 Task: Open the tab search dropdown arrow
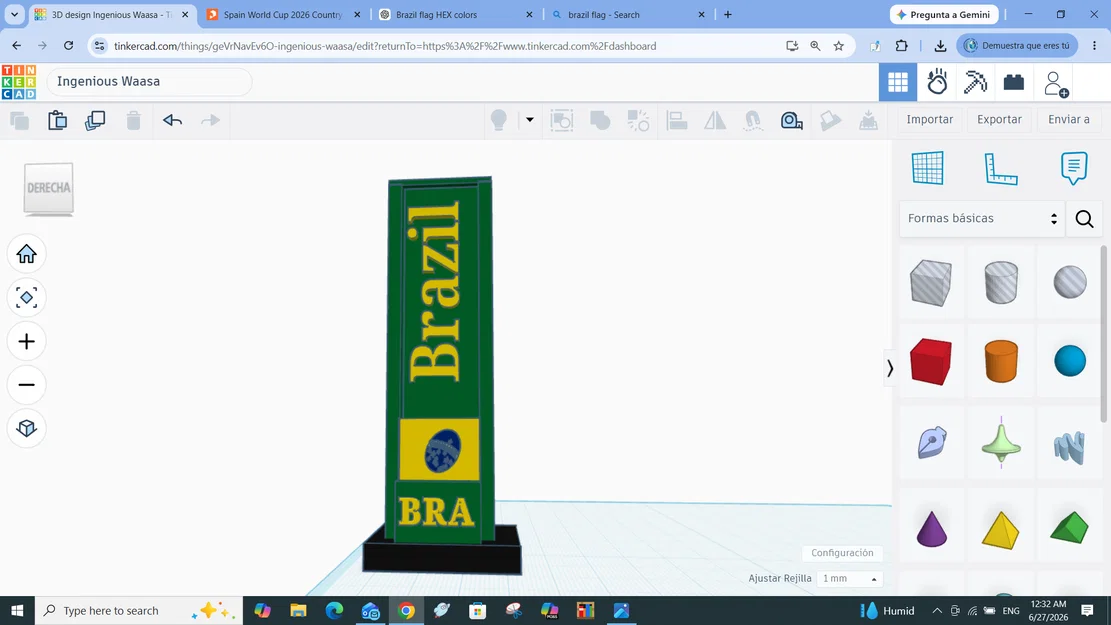coord(14,14)
